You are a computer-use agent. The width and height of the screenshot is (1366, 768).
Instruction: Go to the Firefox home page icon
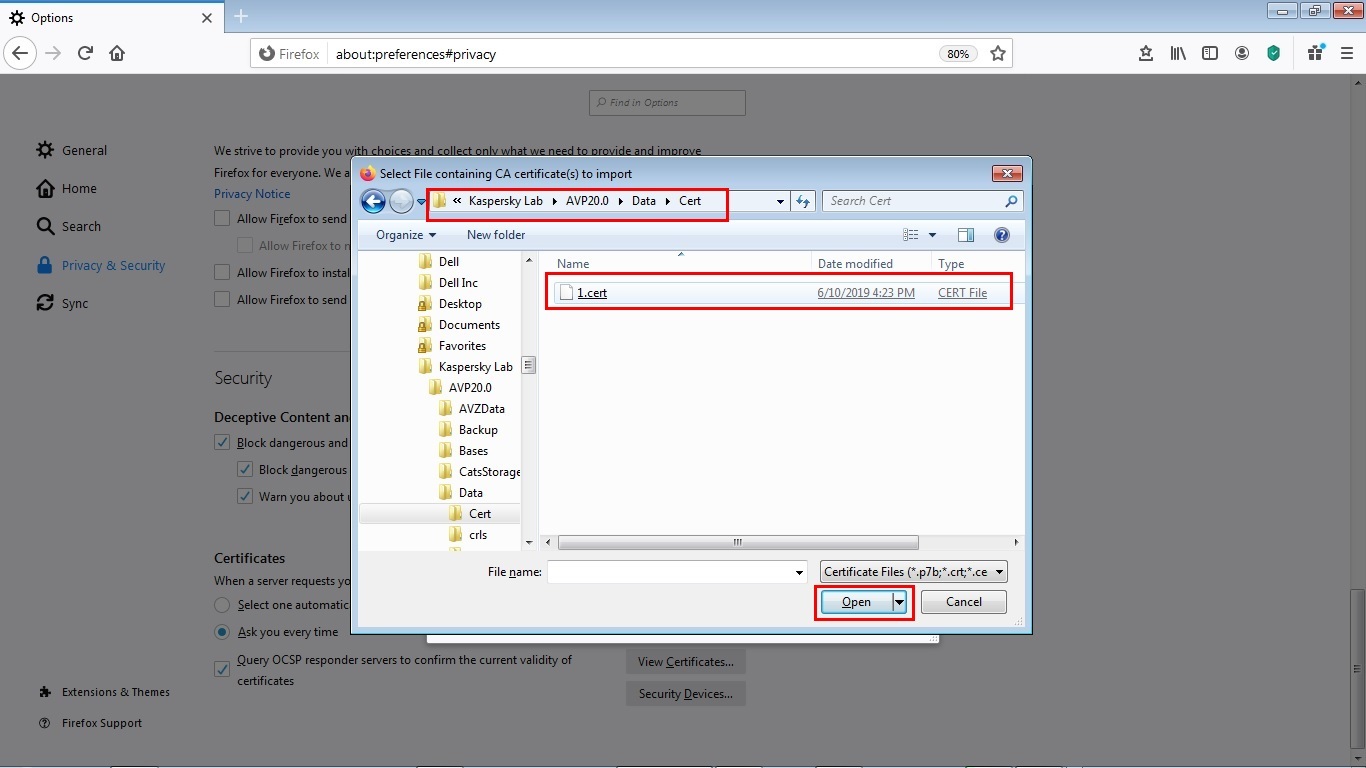[x=117, y=54]
